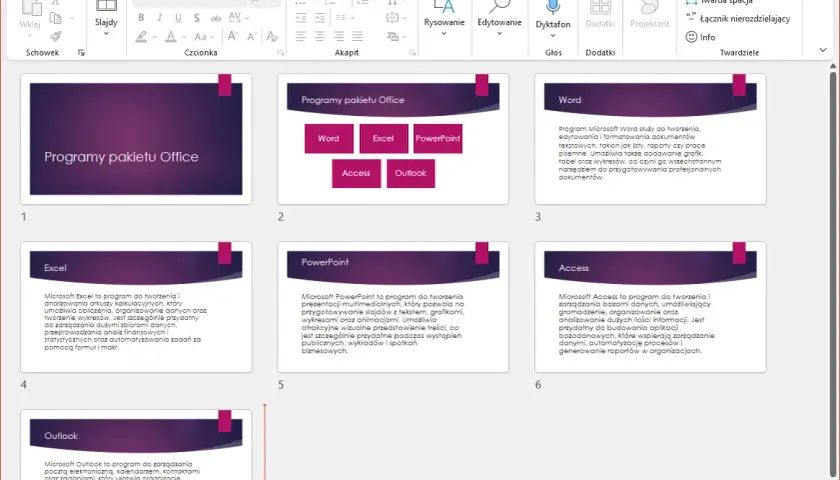
Task: Open the Slajdy dropdown menu
Action: coord(106,34)
